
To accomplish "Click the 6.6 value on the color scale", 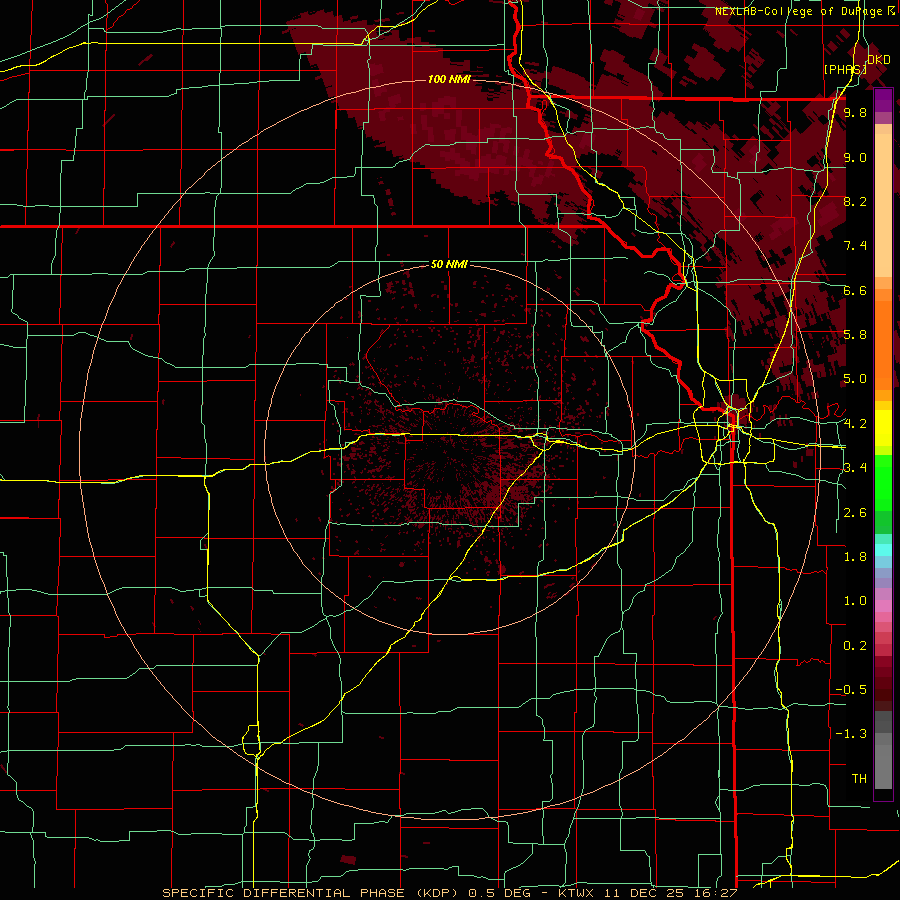I will pos(855,291).
